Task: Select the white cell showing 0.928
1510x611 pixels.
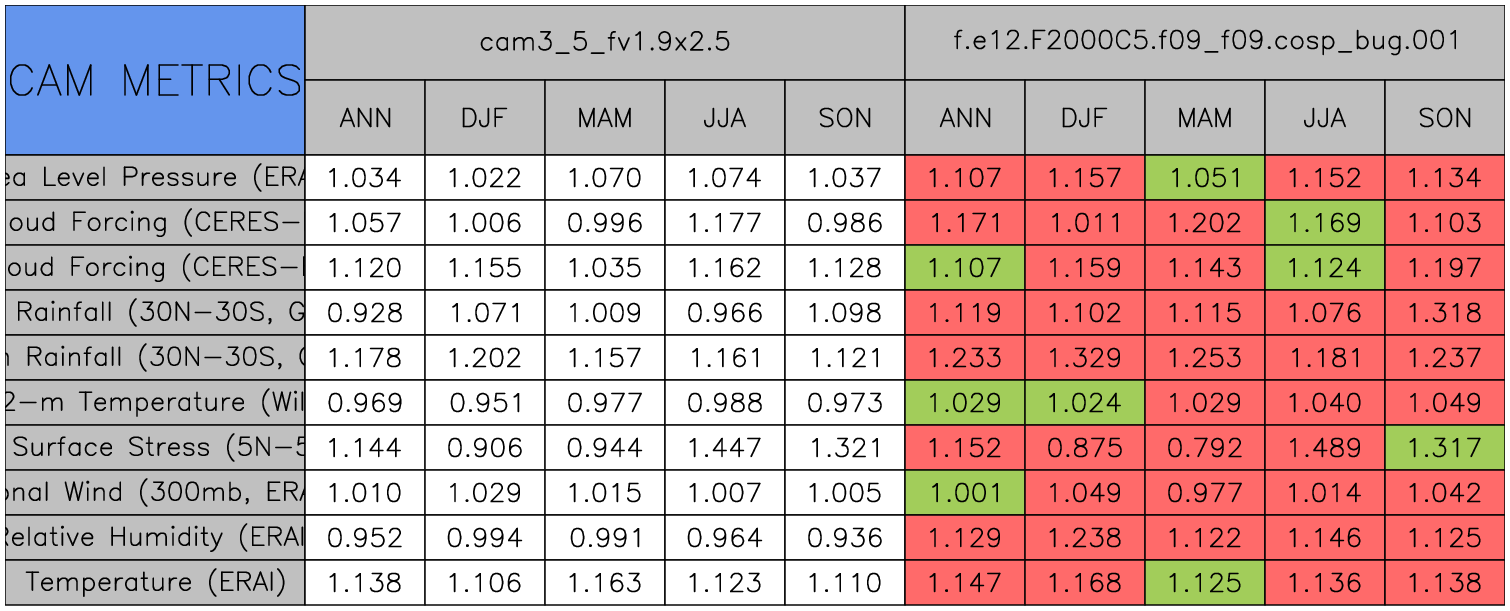Action: (364, 312)
